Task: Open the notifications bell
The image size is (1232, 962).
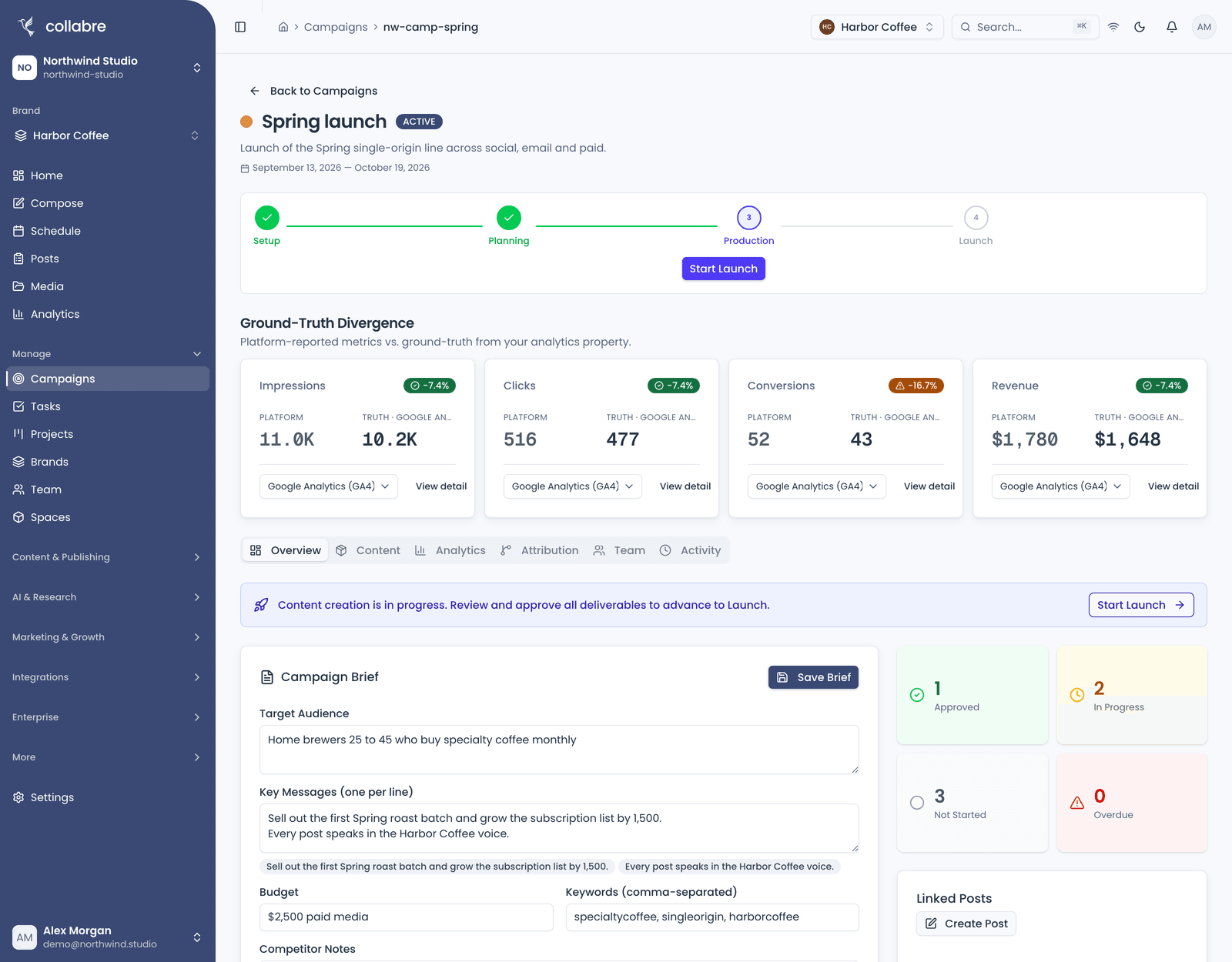Action: (x=1172, y=27)
